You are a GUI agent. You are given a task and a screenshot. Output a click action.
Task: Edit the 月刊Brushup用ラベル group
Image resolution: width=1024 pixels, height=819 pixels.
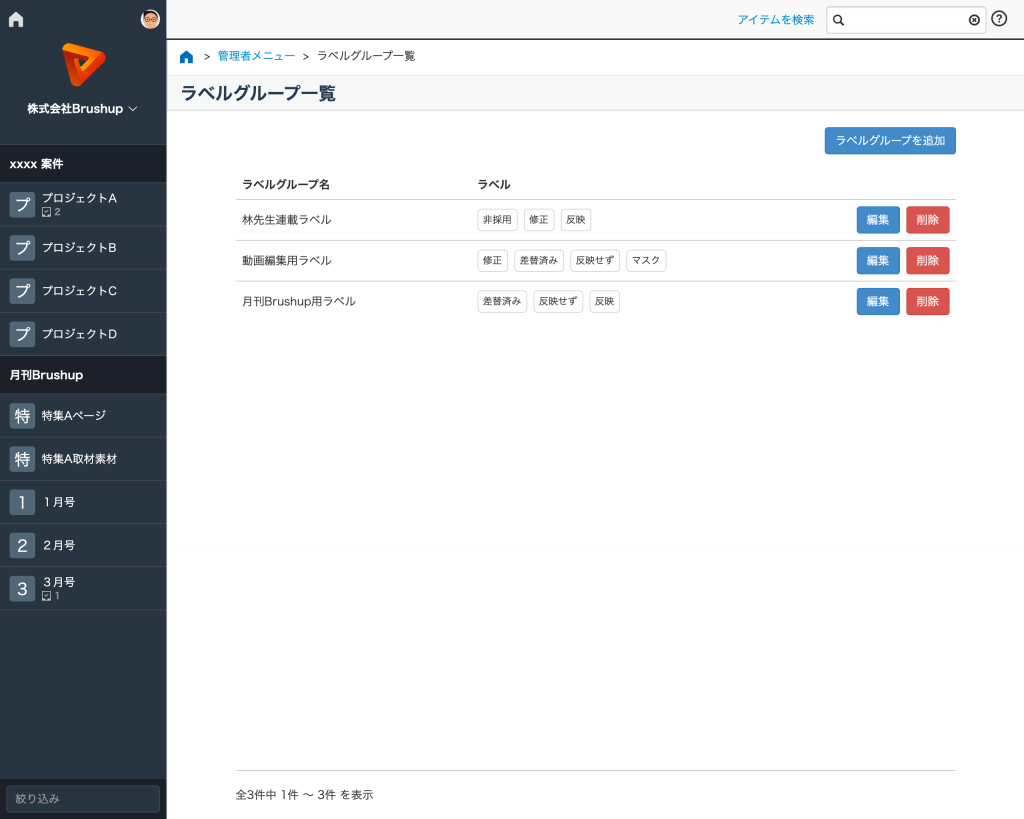tap(878, 302)
